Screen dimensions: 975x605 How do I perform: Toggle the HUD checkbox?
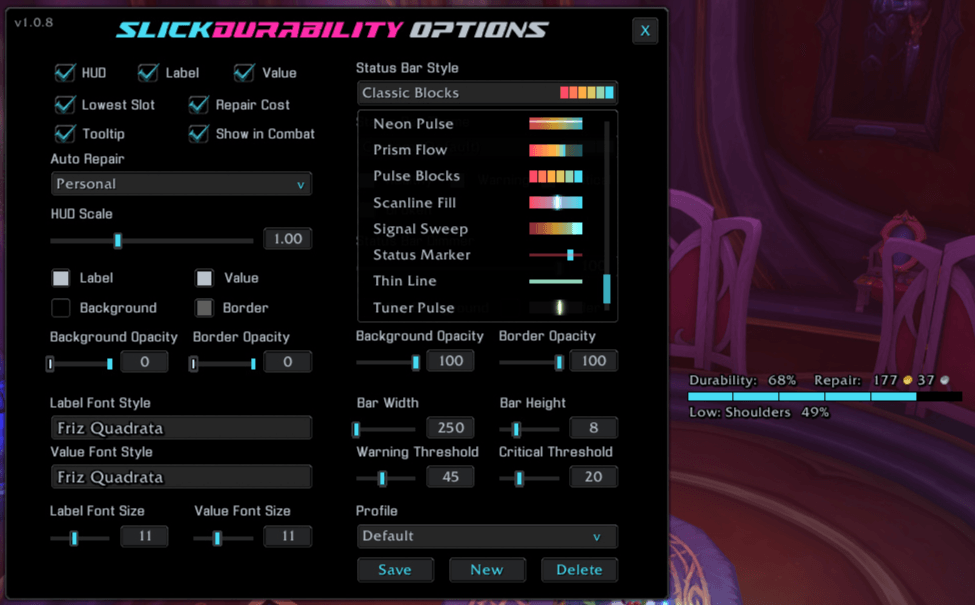coord(65,73)
